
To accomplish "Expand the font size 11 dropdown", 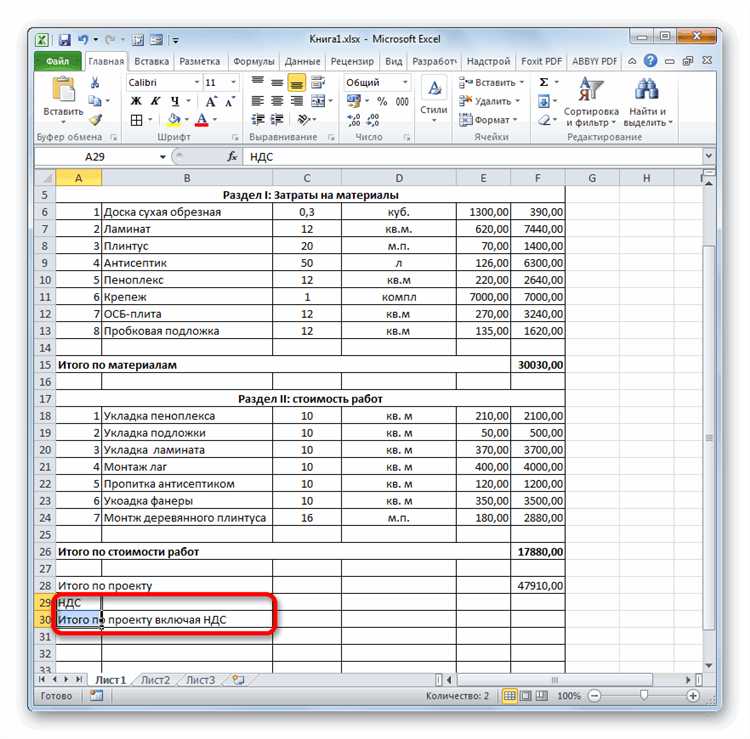I will 233,82.
